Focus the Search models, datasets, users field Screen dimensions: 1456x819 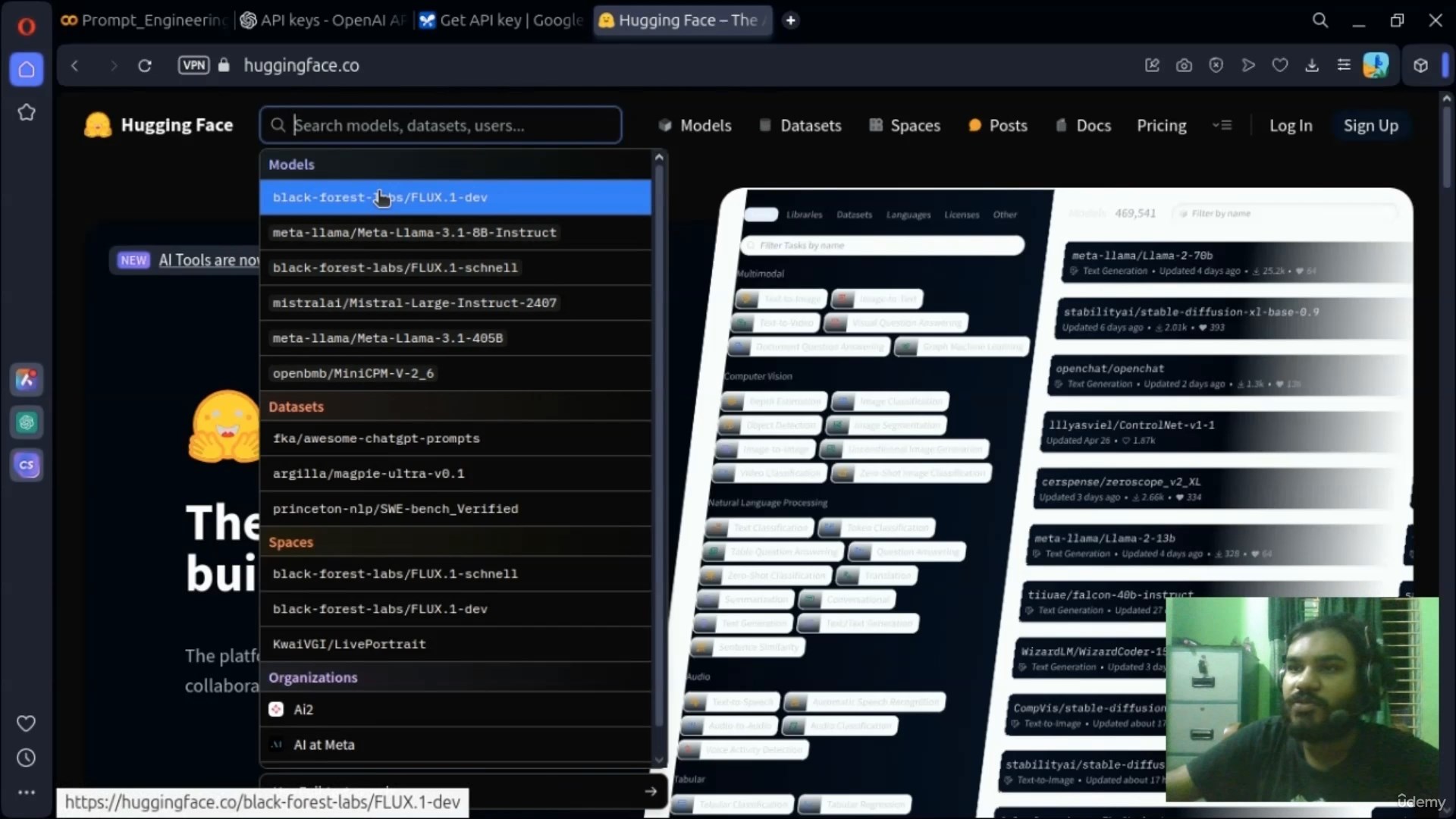[x=441, y=125]
